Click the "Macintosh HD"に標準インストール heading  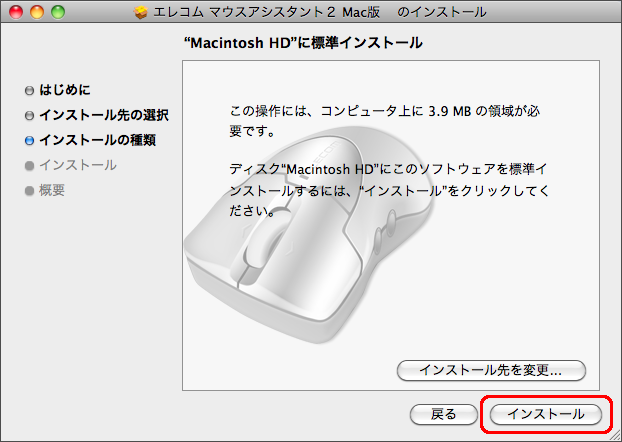(303, 43)
